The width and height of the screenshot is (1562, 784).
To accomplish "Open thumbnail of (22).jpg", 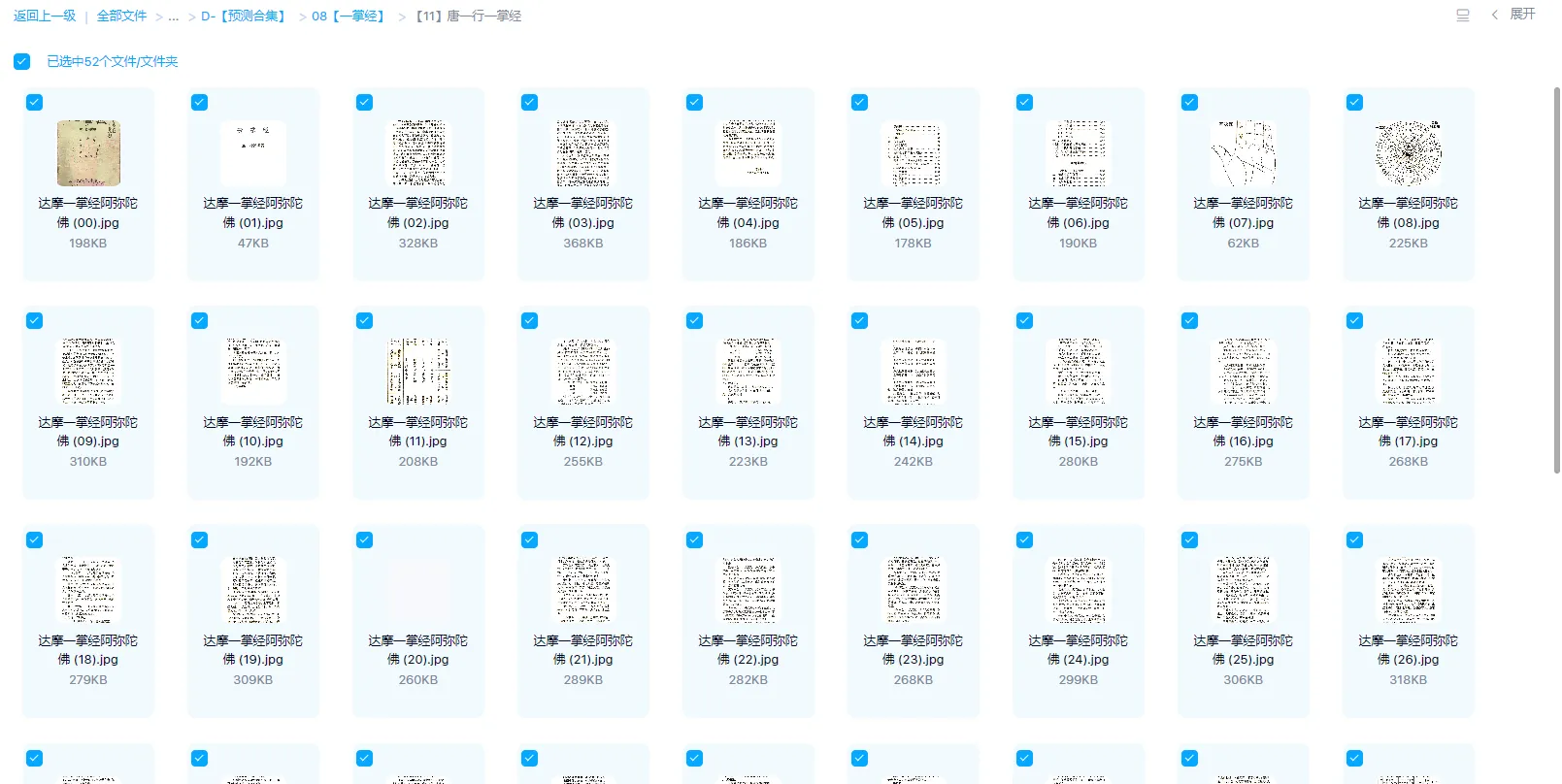I will tap(748, 589).
